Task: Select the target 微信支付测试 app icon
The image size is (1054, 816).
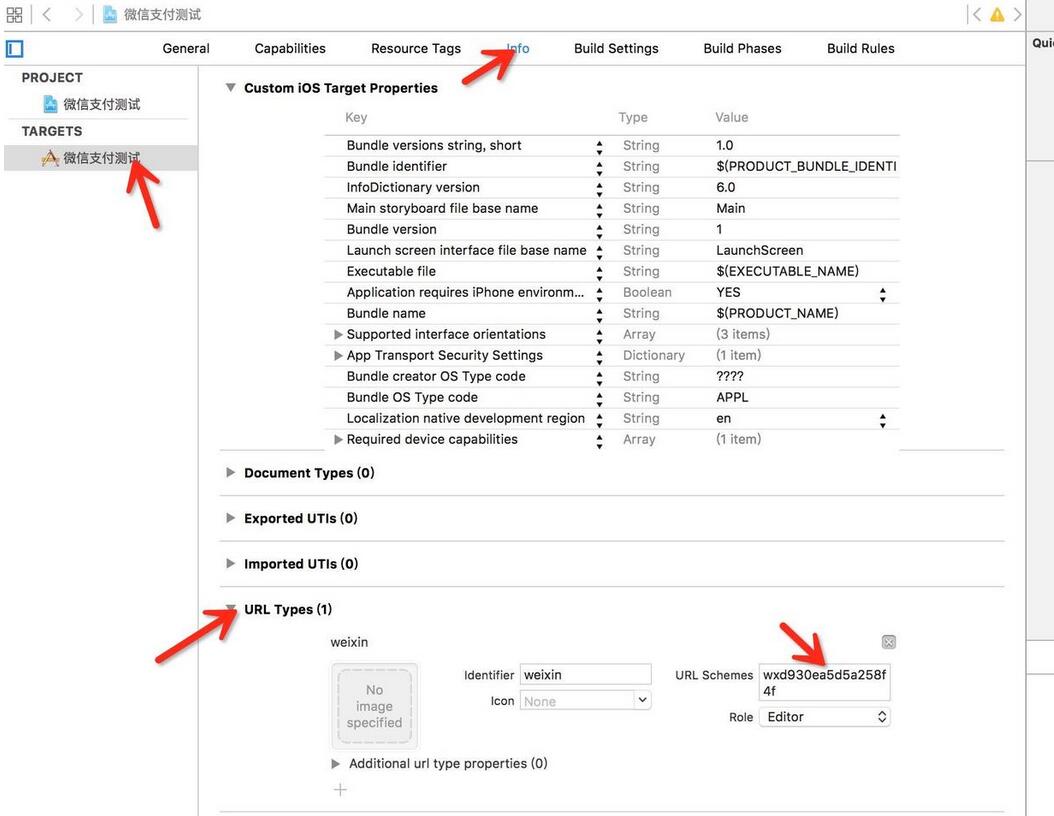Action: coord(50,158)
